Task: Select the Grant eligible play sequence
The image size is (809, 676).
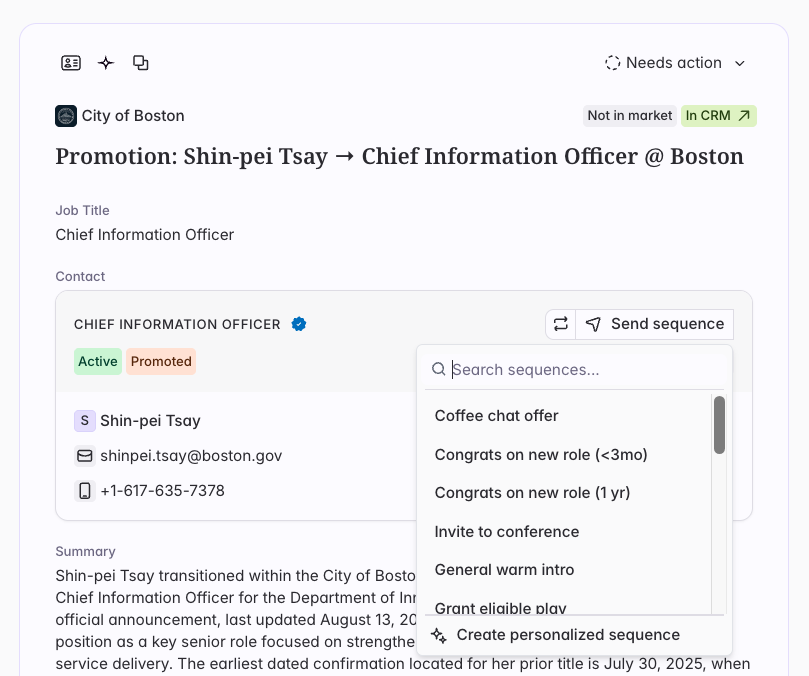Action: point(569,605)
